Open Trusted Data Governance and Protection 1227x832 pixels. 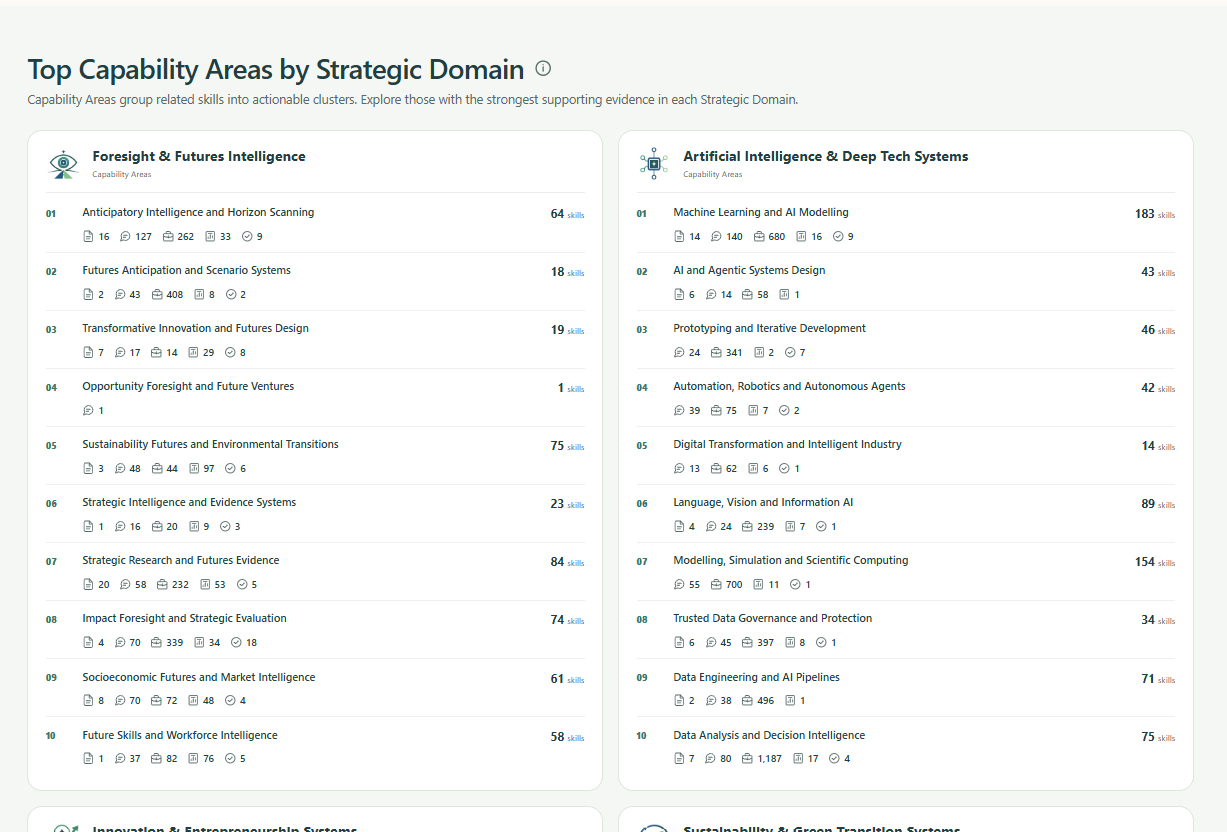(x=772, y=618)
